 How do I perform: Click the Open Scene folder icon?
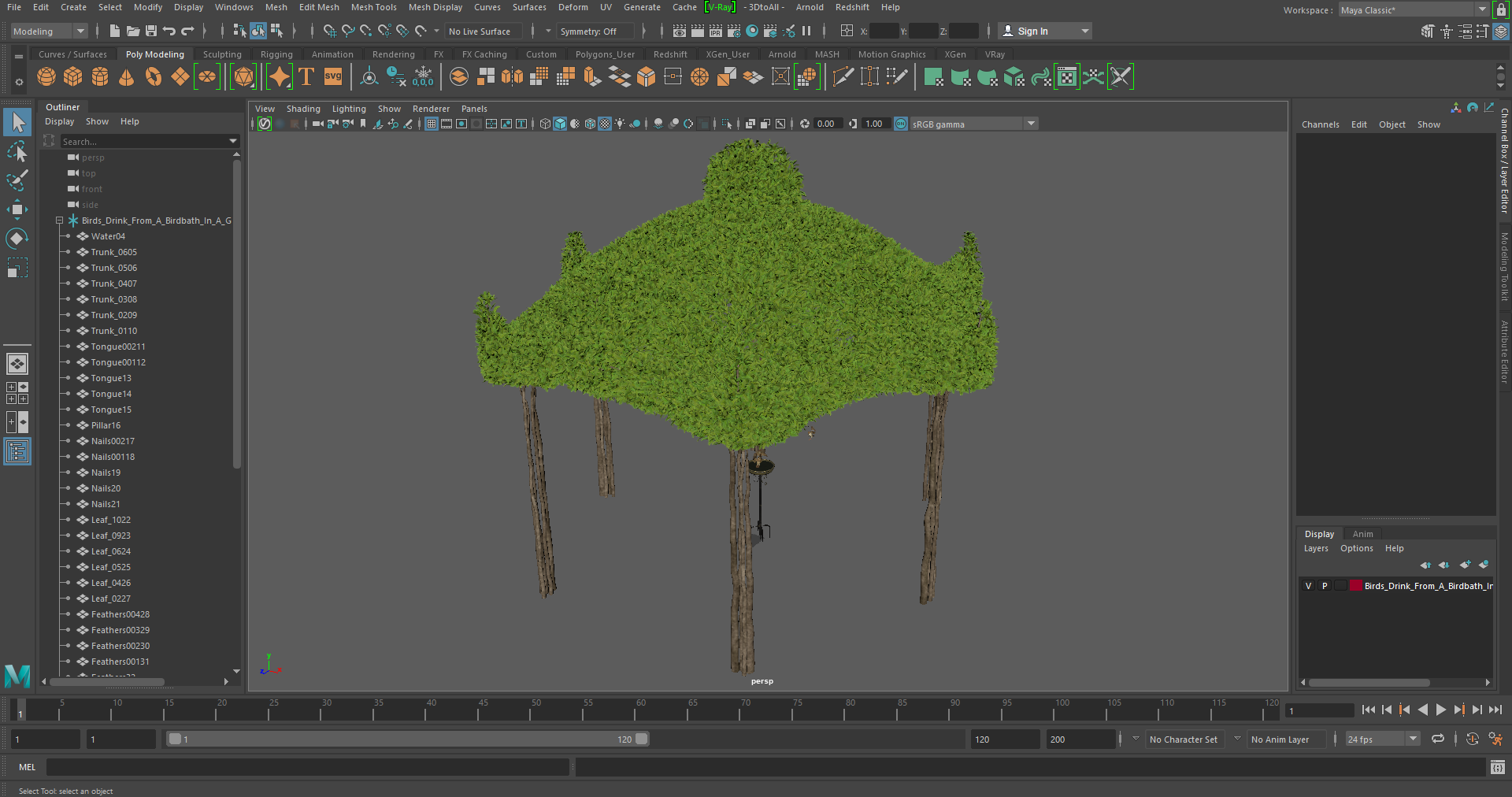pos(132,31)
